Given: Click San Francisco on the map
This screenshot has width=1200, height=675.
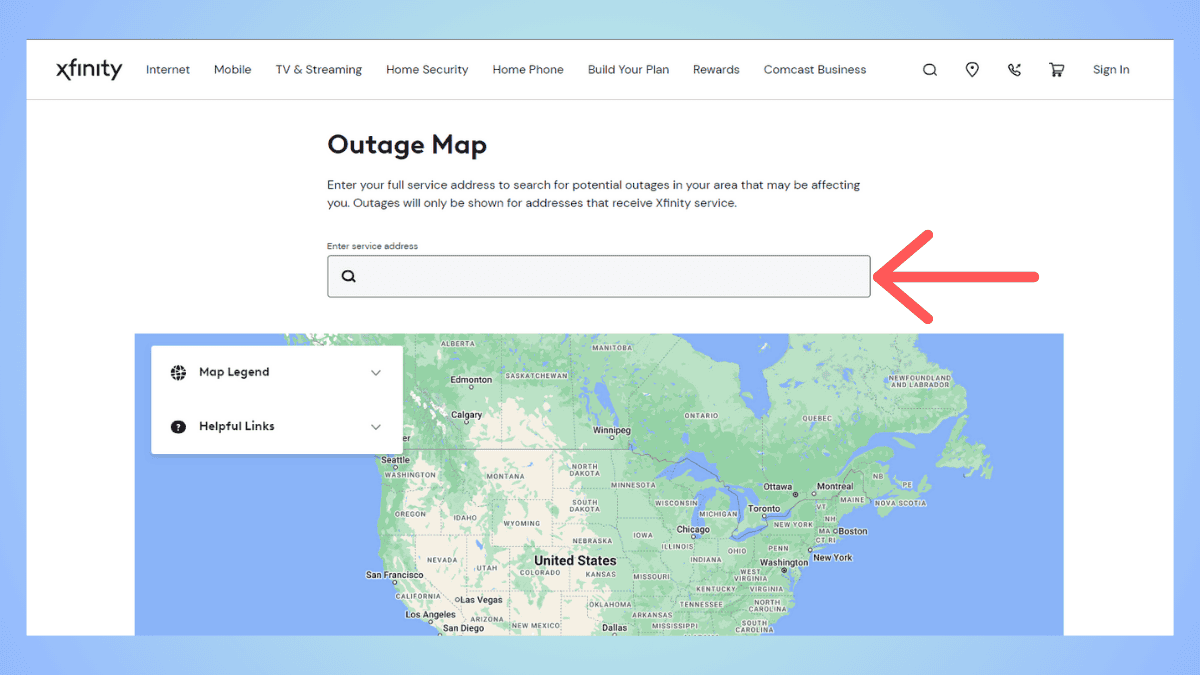Looking at the screenshot, I should coord(395,575).
